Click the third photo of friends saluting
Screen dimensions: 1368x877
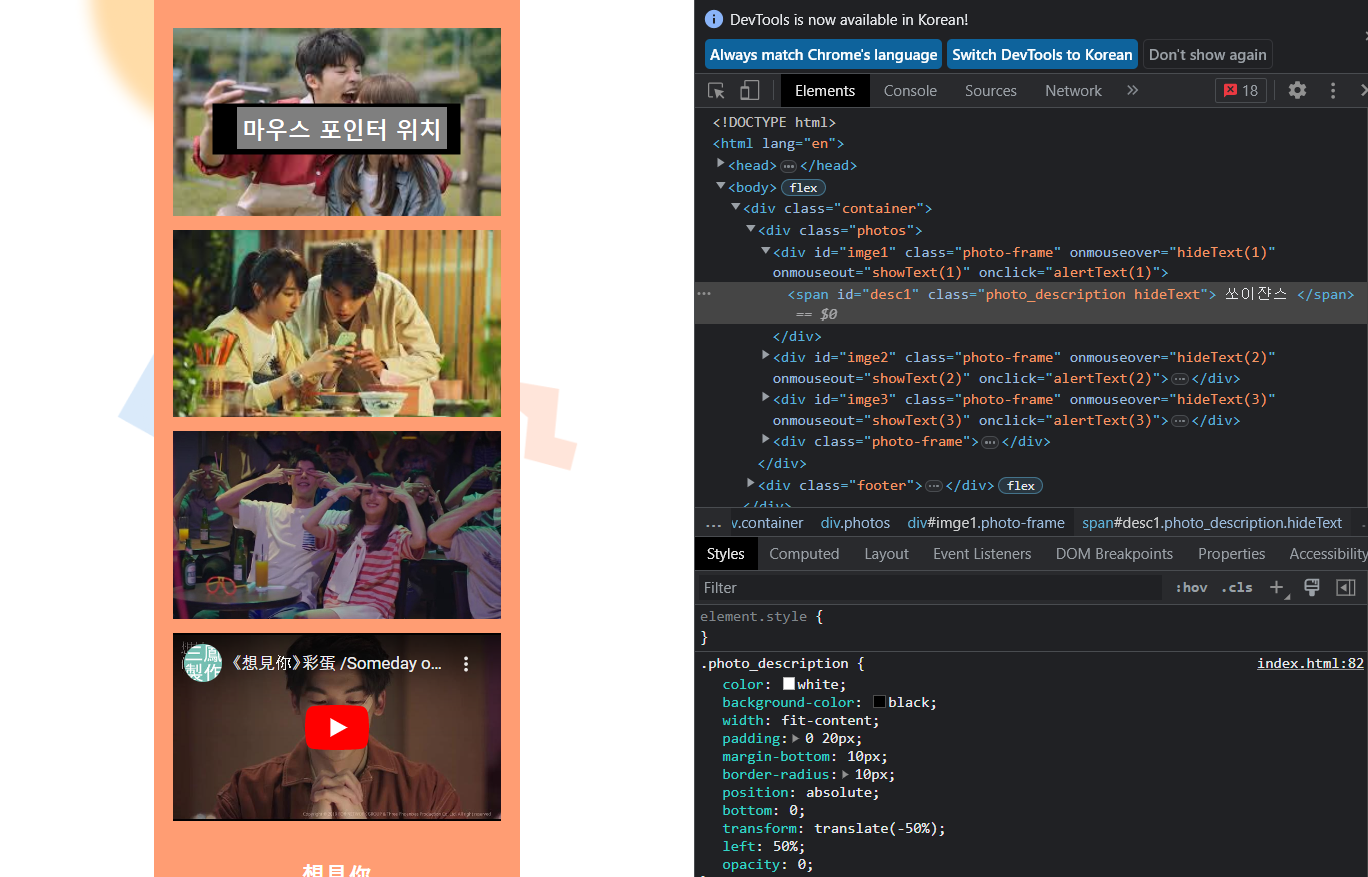[x=337, y=525]
